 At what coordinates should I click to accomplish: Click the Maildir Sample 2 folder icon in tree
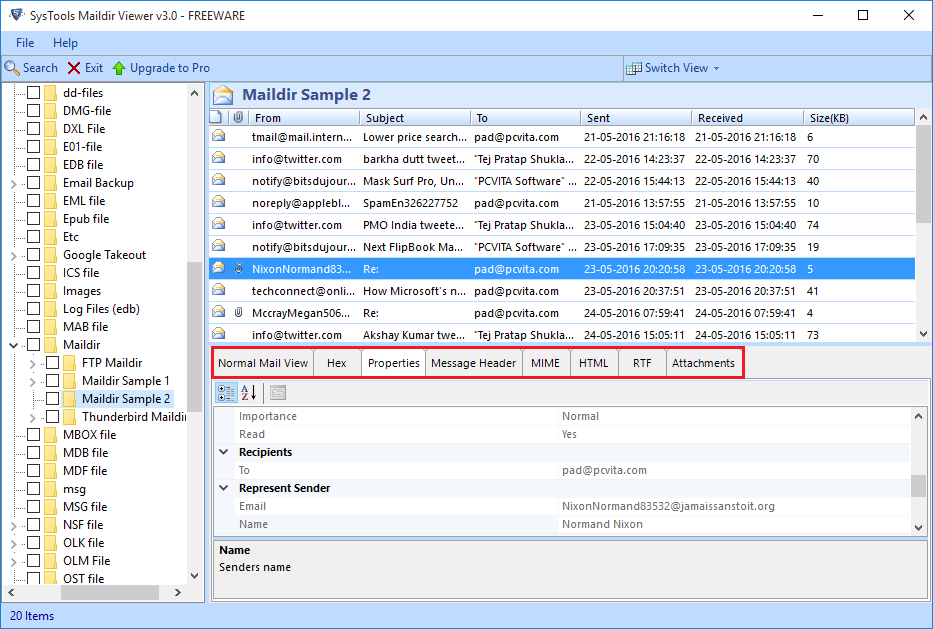click(x=70, y=399)
